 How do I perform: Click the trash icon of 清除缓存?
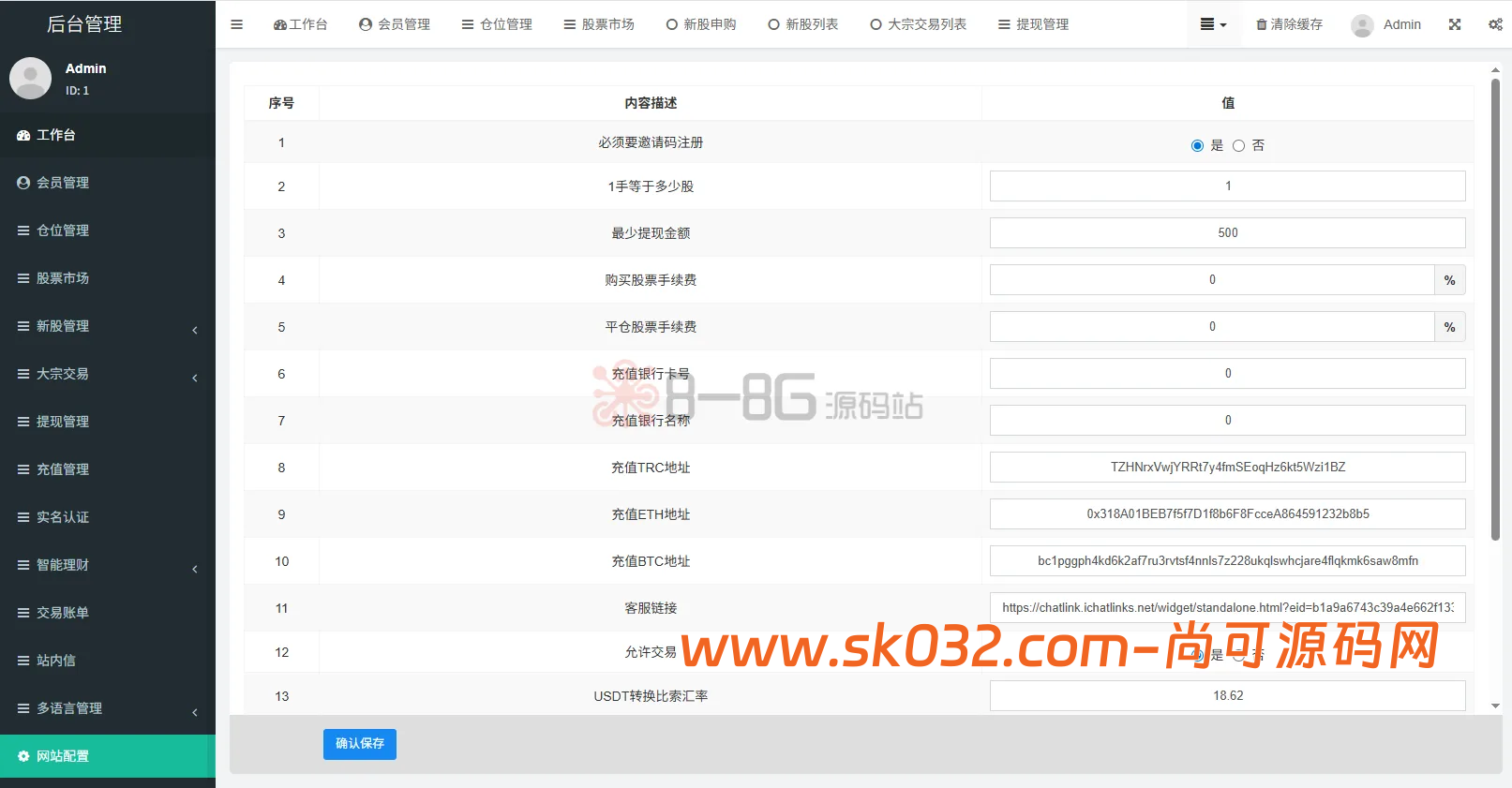[1262, 24]
